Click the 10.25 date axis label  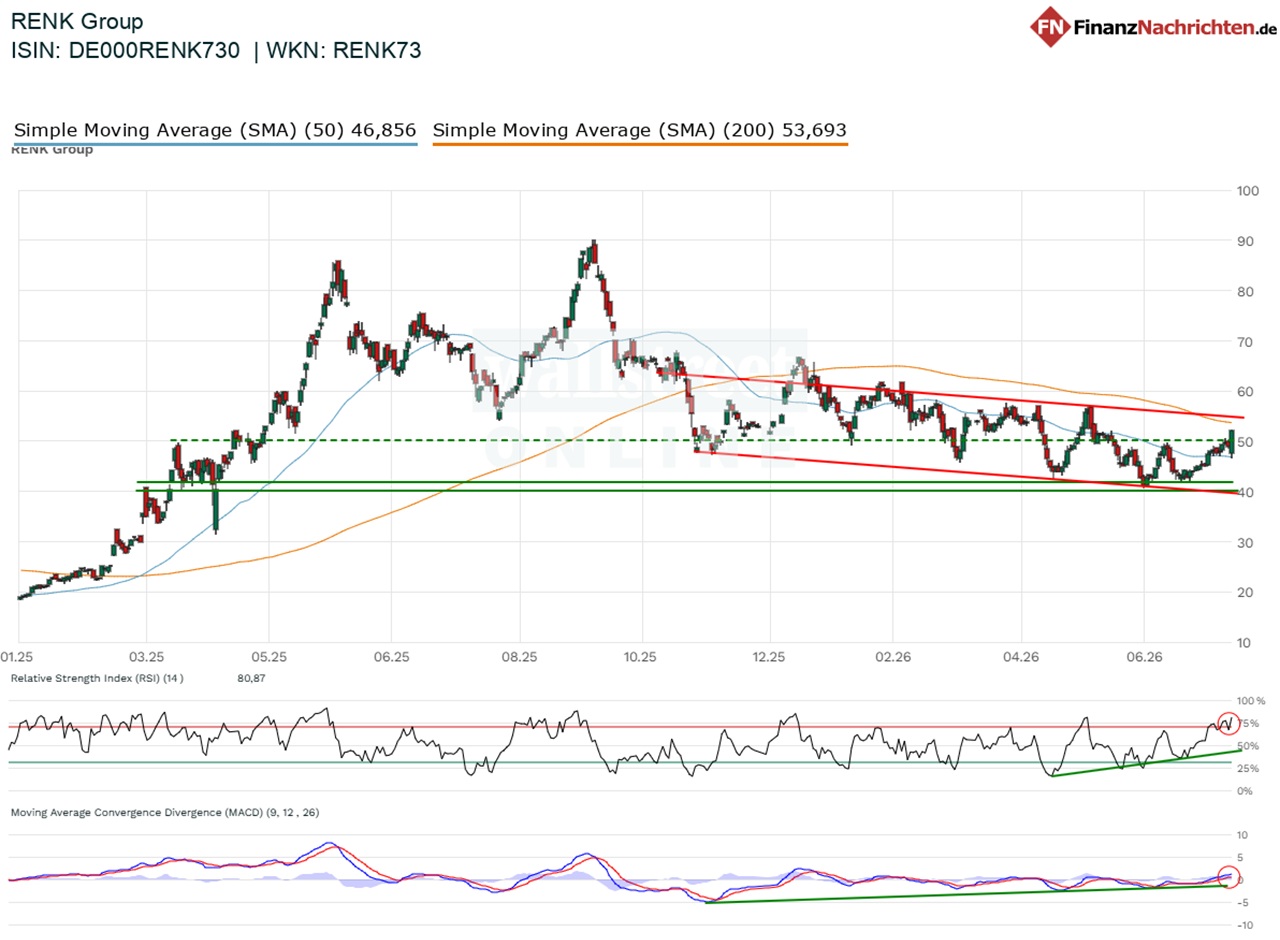[641, 657]
